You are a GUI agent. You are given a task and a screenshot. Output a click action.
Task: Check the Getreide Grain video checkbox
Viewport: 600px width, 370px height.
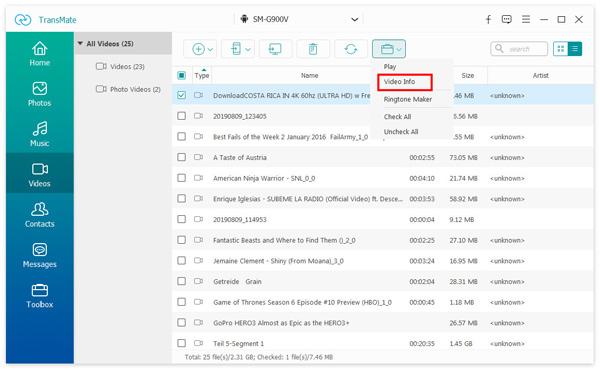pos(181,281)
